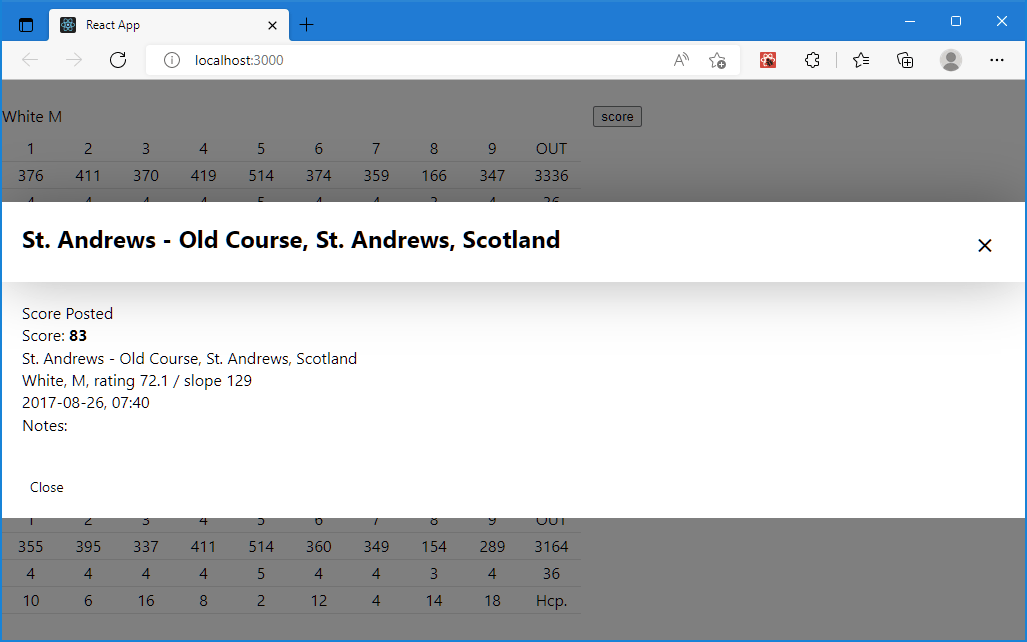
Task: Click the bold score value 83
Action: (78, 336)
